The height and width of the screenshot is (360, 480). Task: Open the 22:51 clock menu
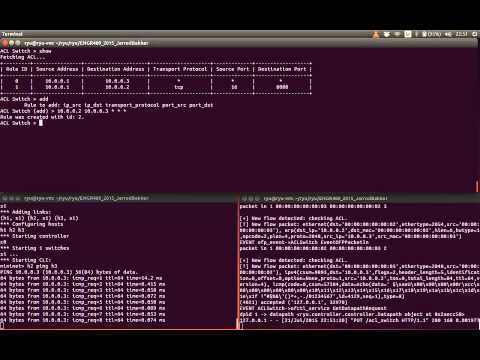click(x=461, y=34)
